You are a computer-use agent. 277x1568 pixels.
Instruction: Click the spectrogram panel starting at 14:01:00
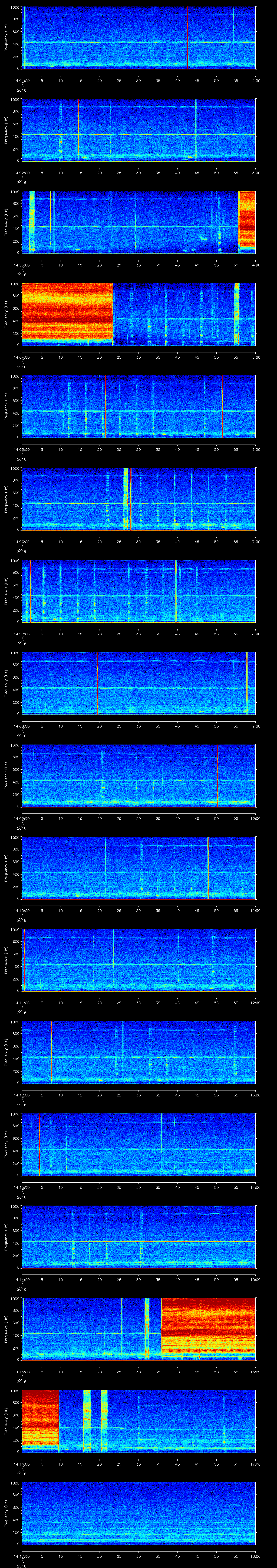pyautogui.click(x=139, y=38)
